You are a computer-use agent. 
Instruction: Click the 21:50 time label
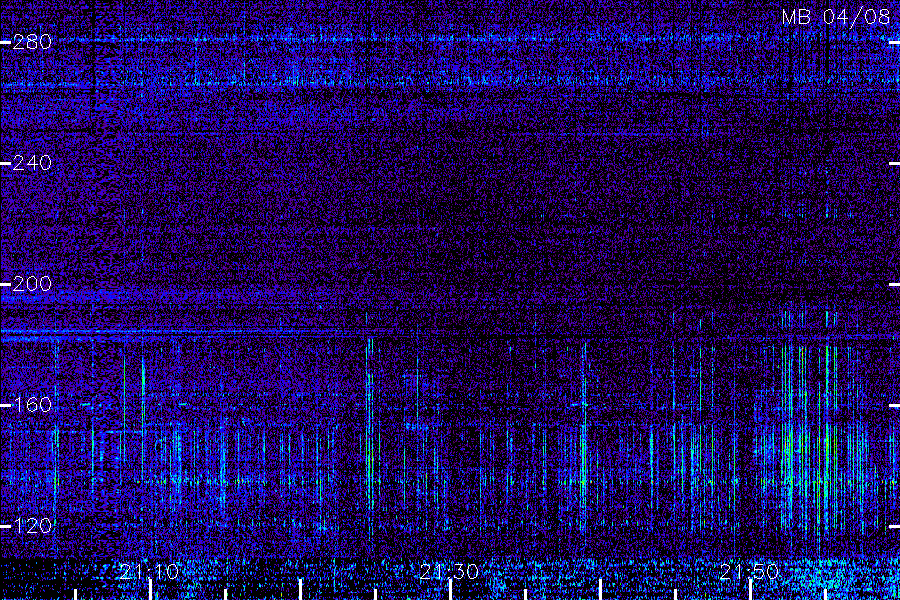tap(750, 572)
